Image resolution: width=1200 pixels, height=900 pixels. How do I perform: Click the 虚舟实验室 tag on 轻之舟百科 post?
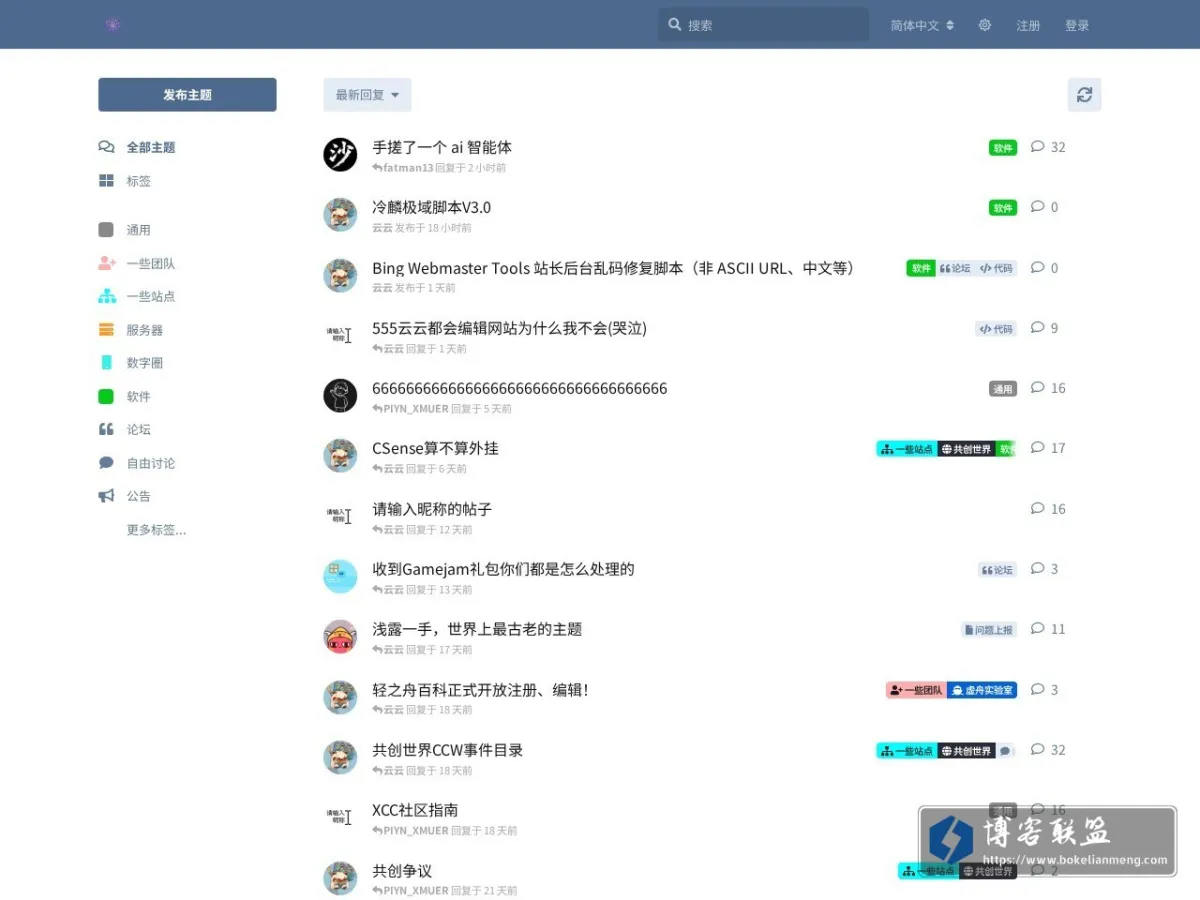tap(982, 690)
